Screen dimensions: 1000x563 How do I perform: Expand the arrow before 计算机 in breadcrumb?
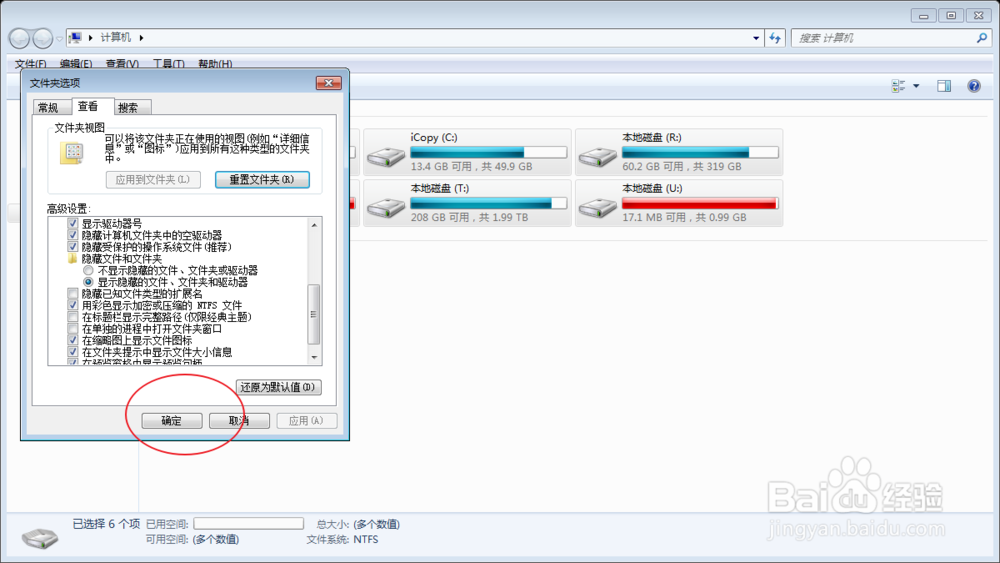pyautogui.click(x=91, y=38)
